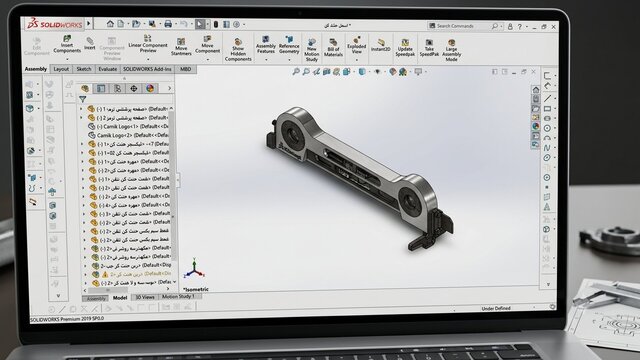Viewport: 640px width, 360px height.
Task: Switch to the Model tab at the bottom
Action: coord(120,298)
